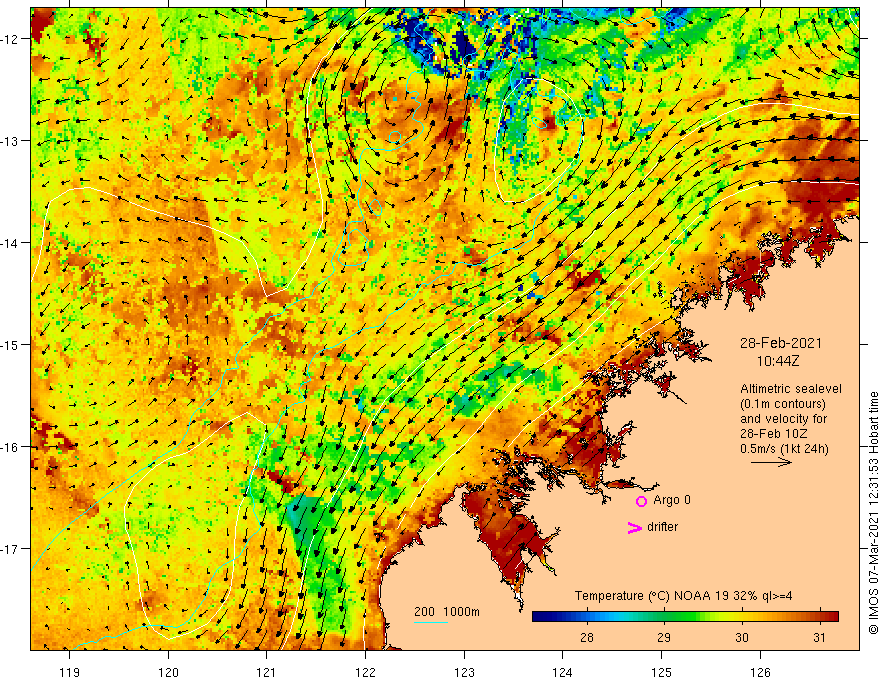This screenshot has height=680, width=880.
Task: Click longitude axis label 125
Action: [x=662, y=672]
